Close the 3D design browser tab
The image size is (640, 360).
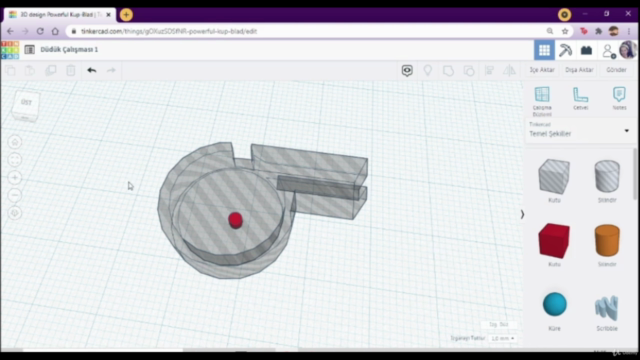click(x=109, y=15)
